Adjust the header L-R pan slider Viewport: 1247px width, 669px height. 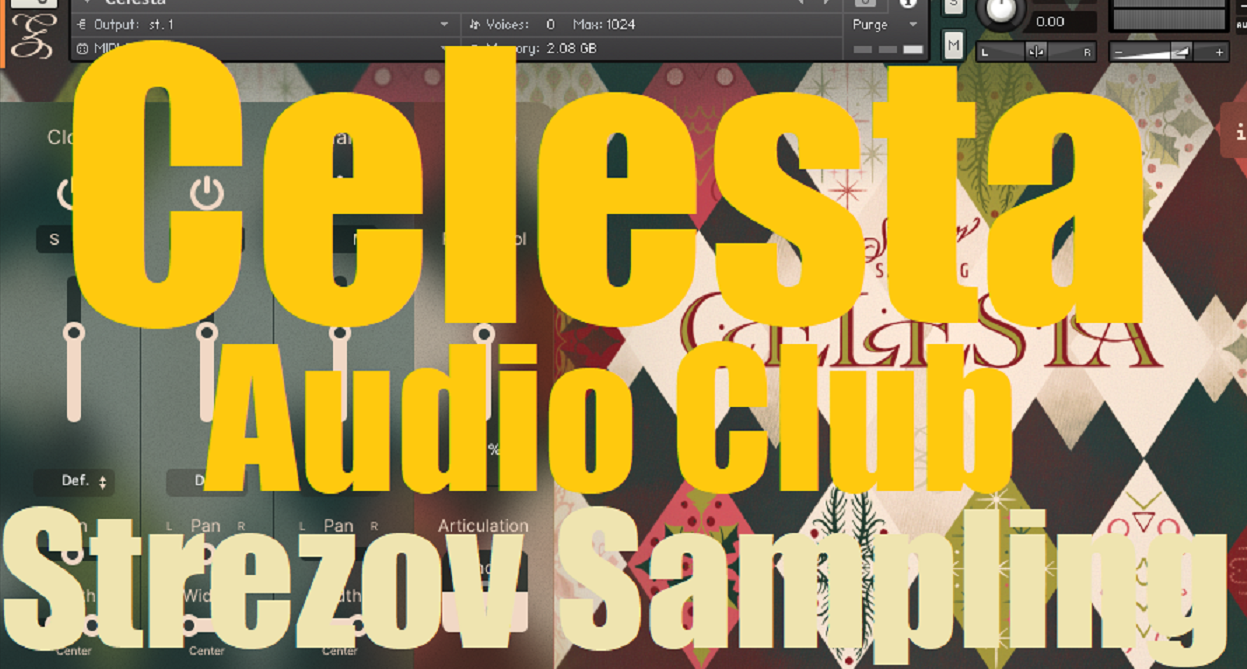coord(1036,52)
